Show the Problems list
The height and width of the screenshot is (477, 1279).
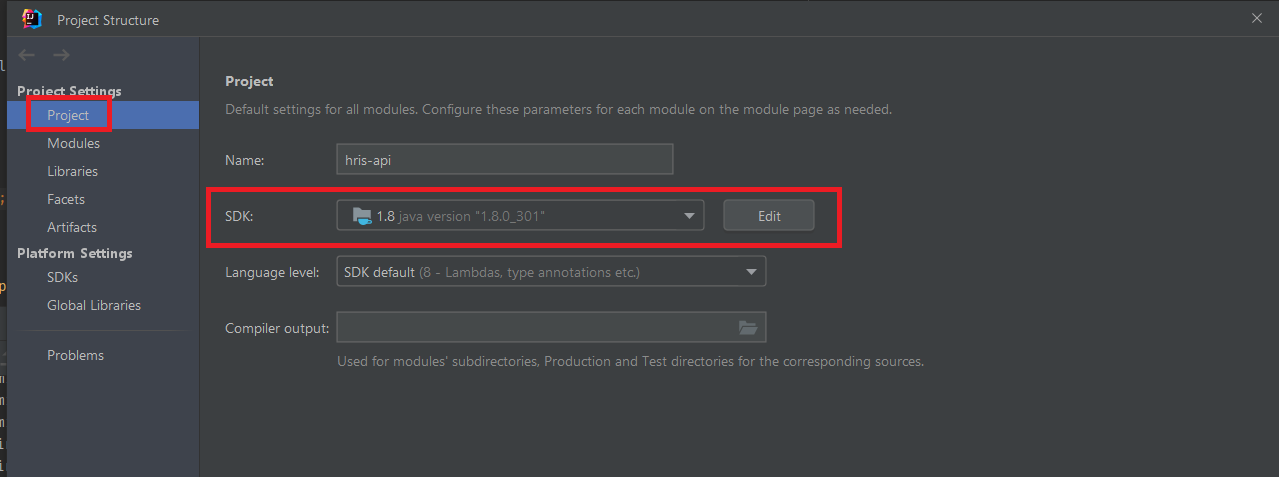[75, 355]
